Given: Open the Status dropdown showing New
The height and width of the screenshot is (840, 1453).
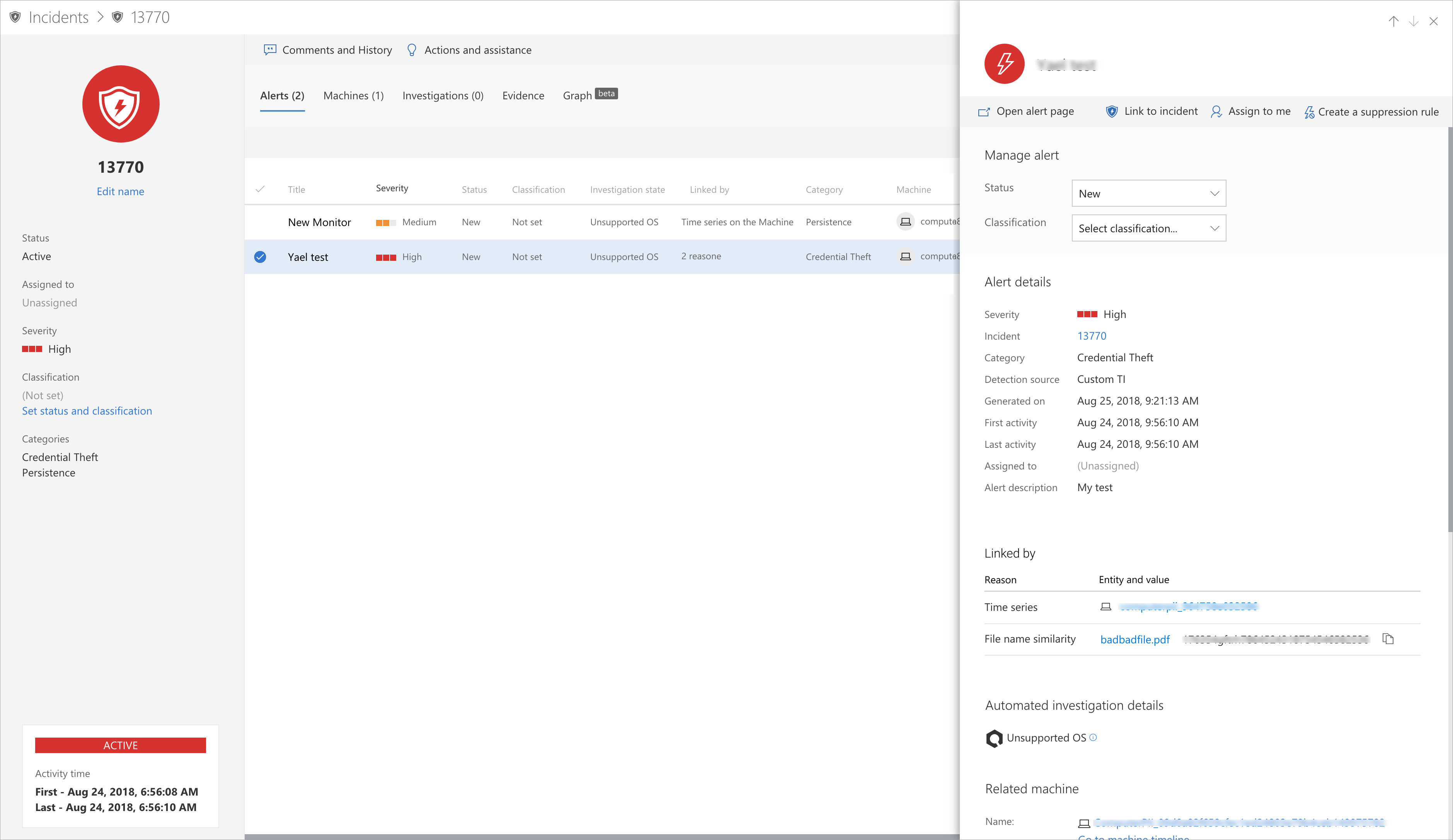Looking at the screenshot, I should pos(1148,194).
